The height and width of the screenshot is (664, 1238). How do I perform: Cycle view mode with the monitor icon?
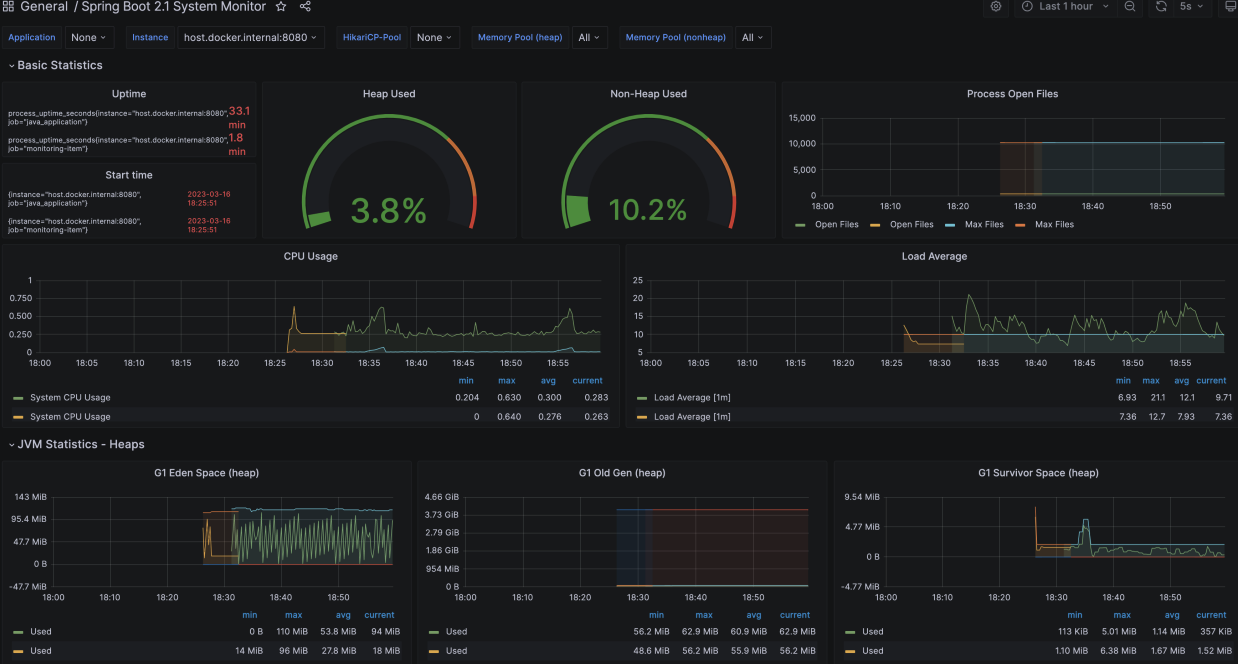1230,6
